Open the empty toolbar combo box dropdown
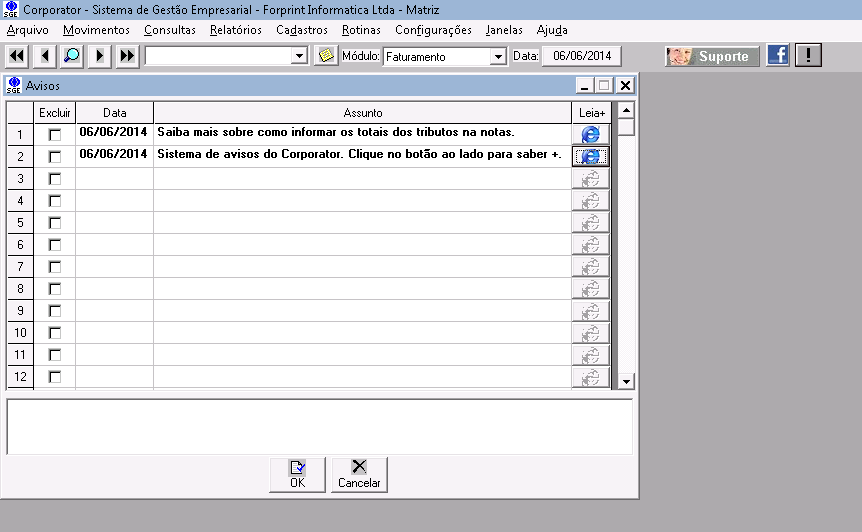 click(299, 57)
